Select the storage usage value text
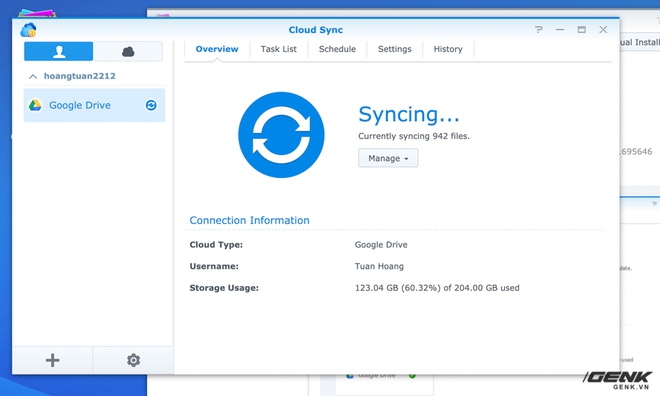Image resolution: width=660 pixels, height=396 pixels. click(437, 288)
